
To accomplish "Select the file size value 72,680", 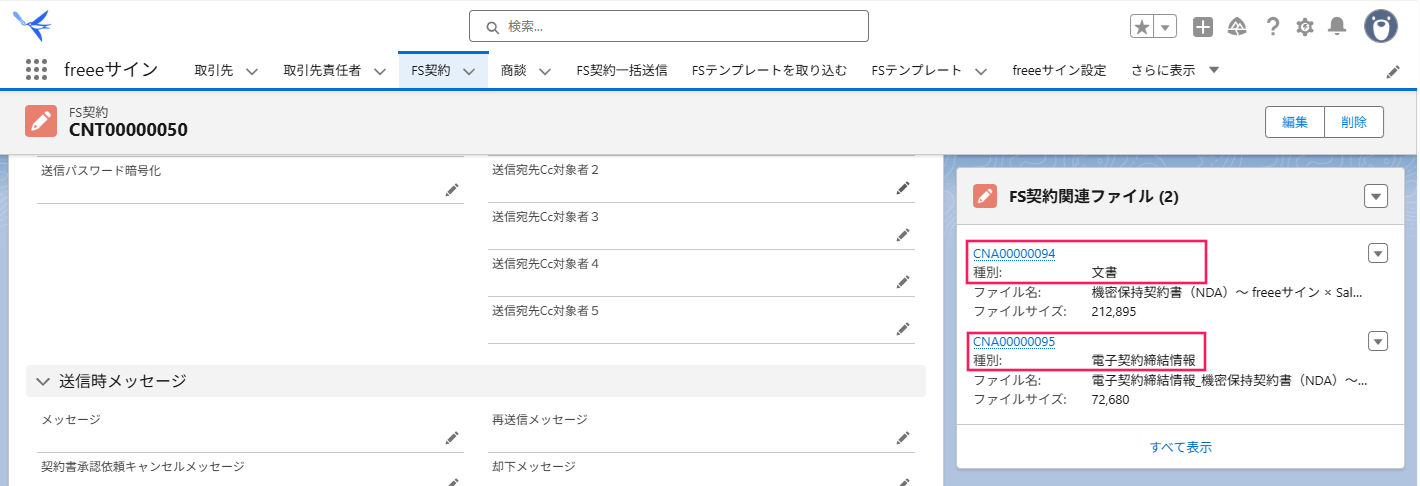I will [1111, 399].
